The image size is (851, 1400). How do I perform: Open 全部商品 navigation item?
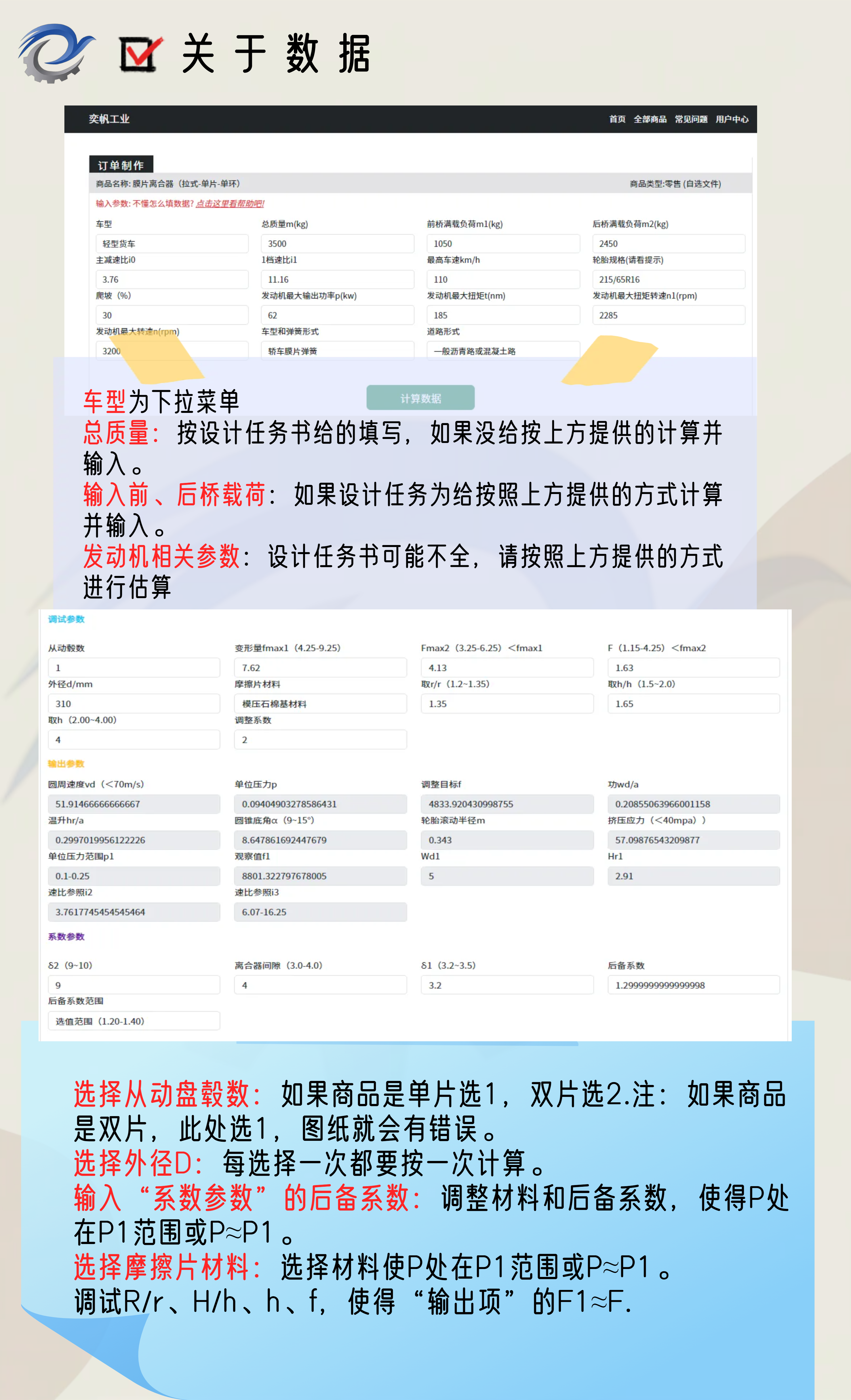tap(650, 119)
